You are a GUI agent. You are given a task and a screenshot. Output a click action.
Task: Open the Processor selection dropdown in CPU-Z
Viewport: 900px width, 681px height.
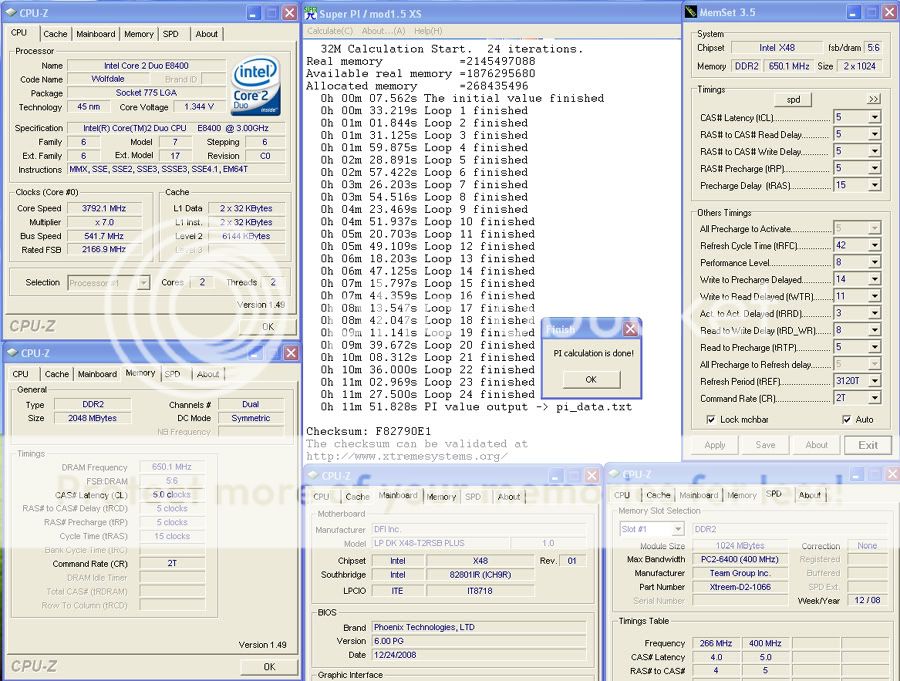tap(143, 283)
